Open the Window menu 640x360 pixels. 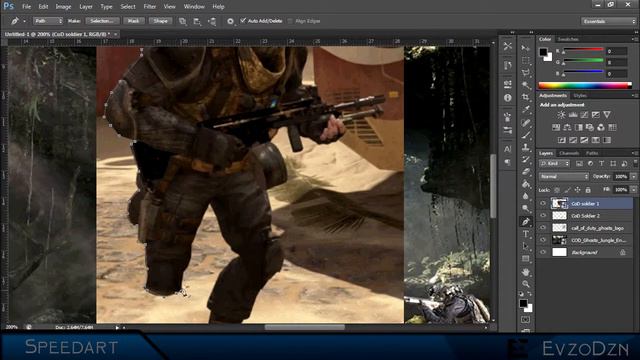coord(194,7)
